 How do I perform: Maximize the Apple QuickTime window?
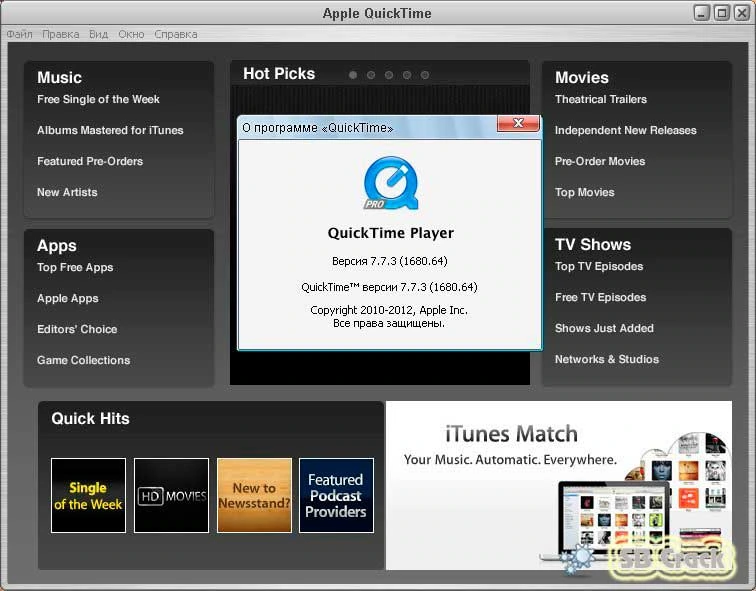pos(722,13)
